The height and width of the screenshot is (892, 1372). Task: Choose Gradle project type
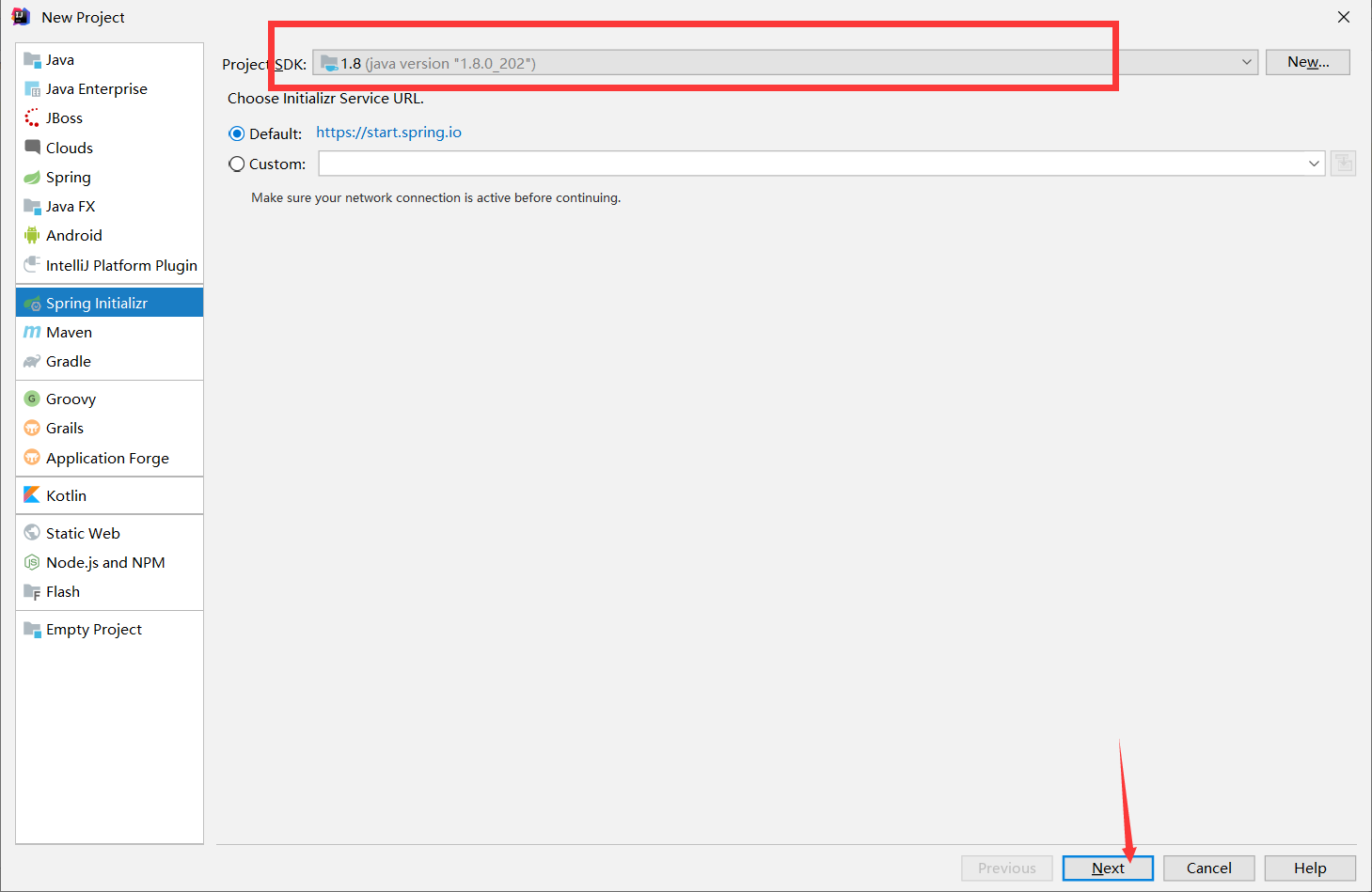point(109,362)
